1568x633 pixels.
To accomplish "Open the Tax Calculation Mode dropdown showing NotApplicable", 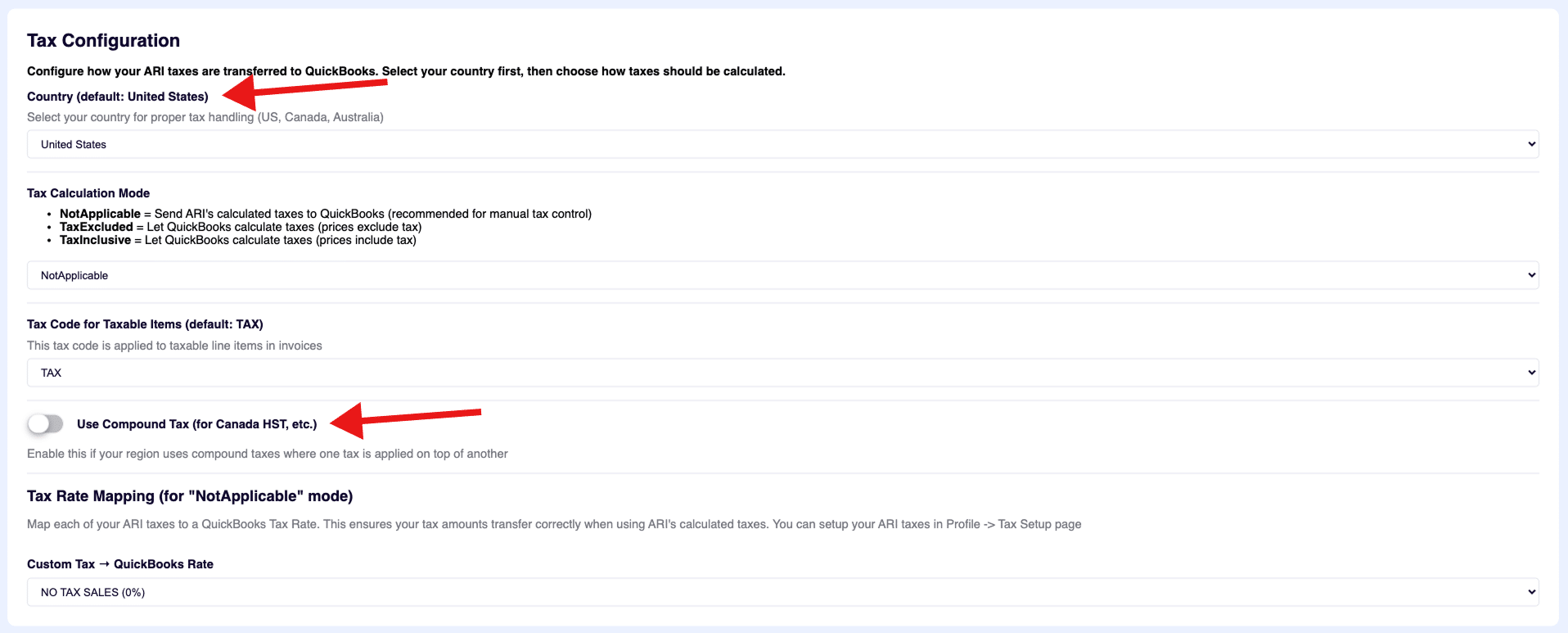I will click(782, 275).
